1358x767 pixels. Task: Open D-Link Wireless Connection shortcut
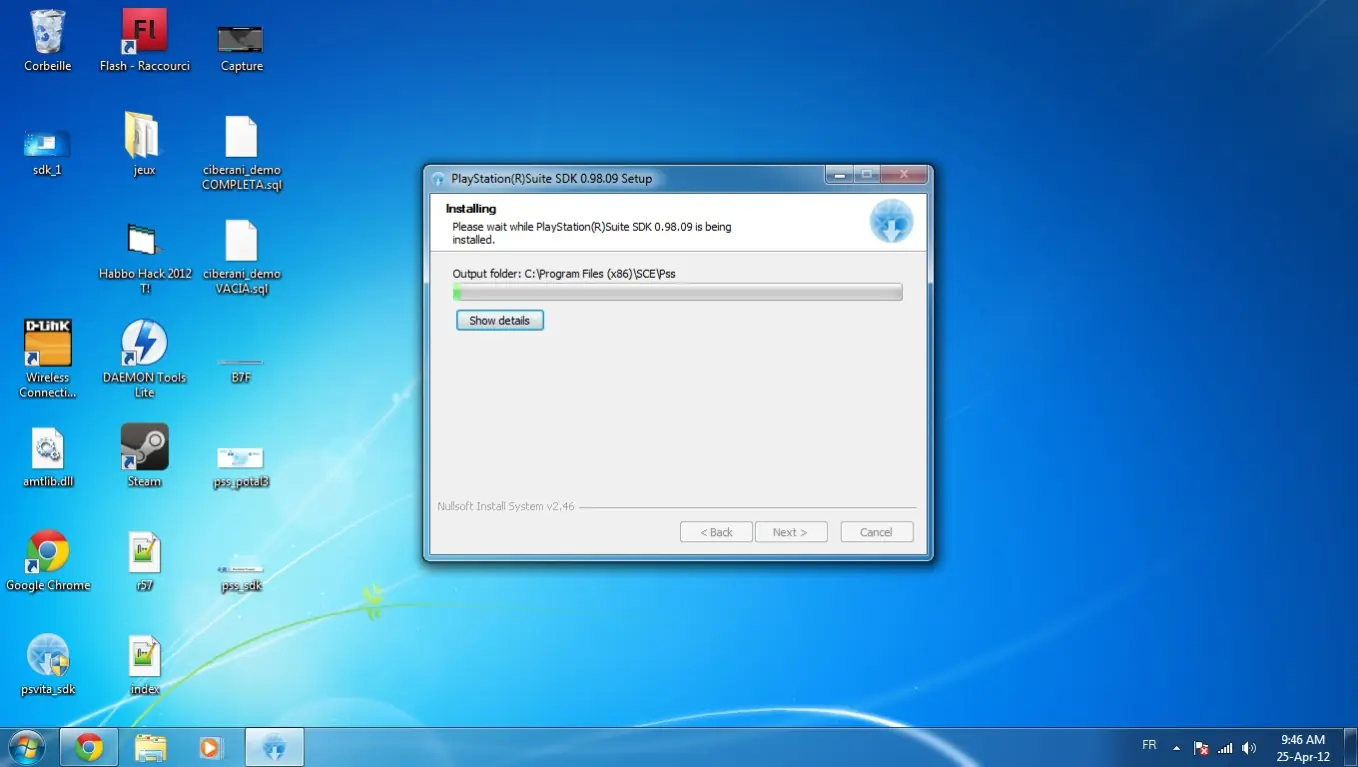(x=48, y=358)
